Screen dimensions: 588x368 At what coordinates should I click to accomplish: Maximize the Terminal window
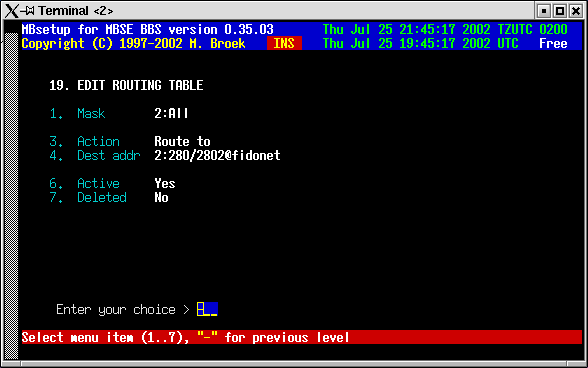(x=560, y=11)
